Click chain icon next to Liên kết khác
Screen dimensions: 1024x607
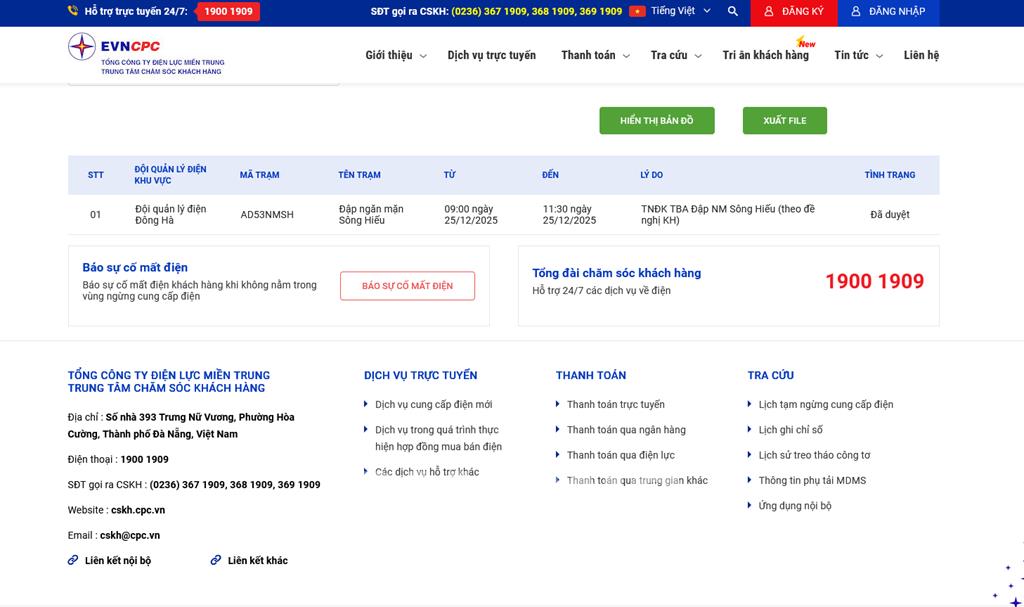click(x=215, y=560)
